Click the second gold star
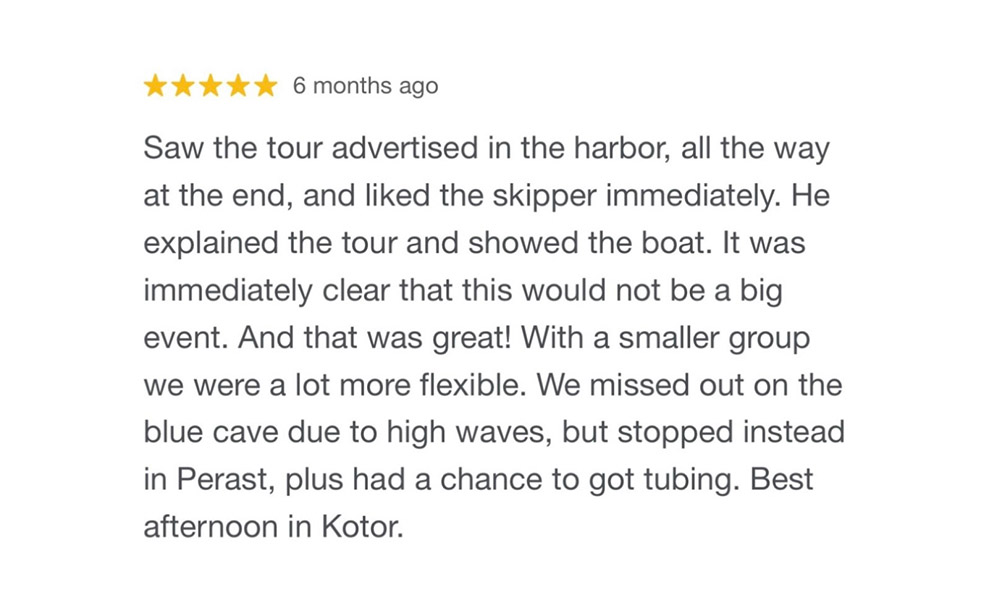1000x600 pixels. [x=183, y=86]
